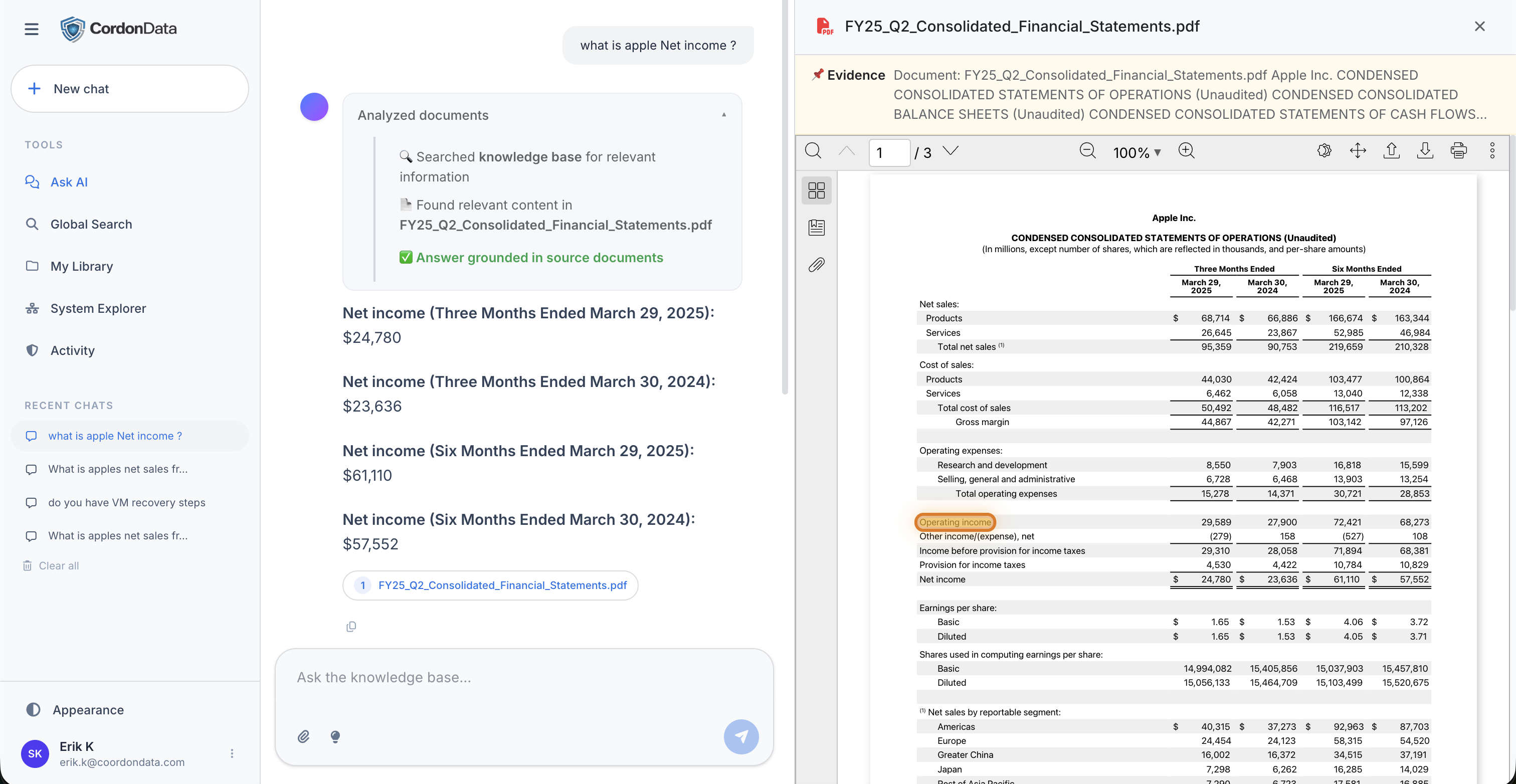
Task: Open Global Search tool
Action: [x=91, y=224]
